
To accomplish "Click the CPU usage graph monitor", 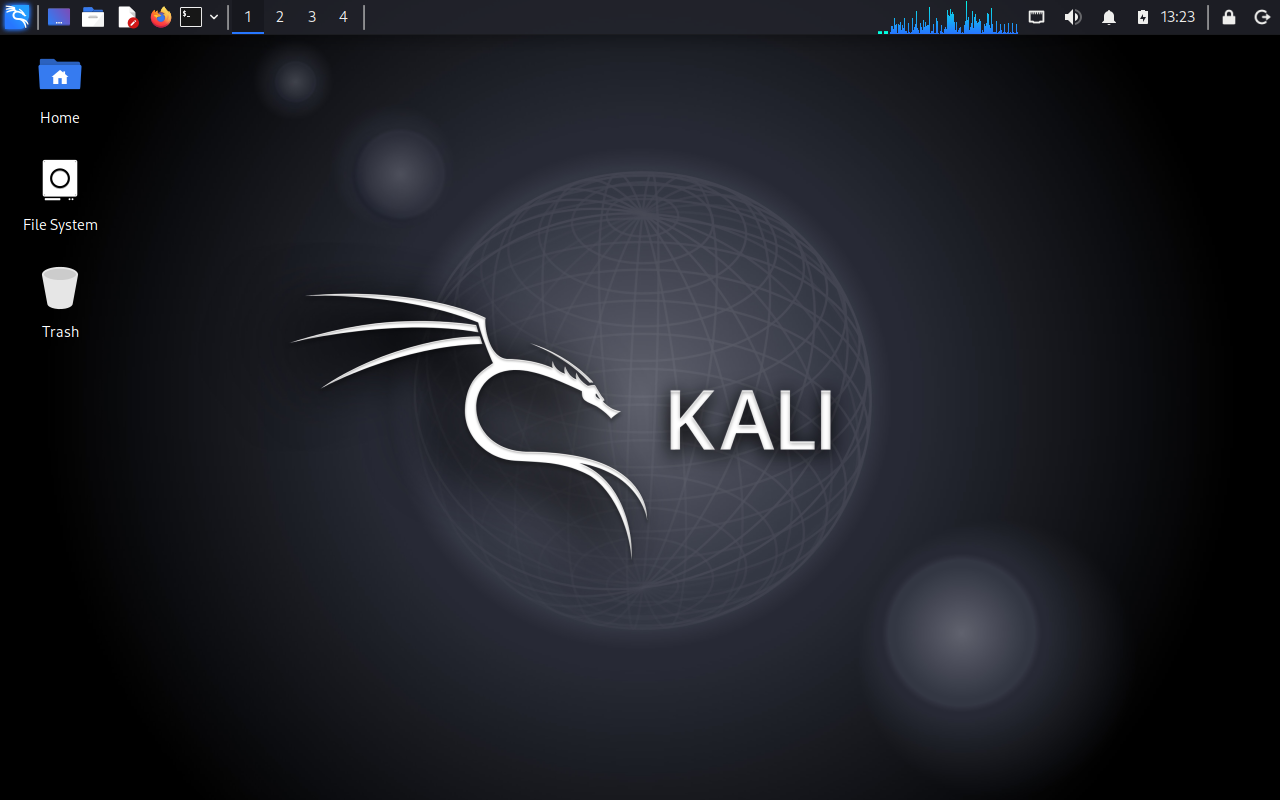I will pos(948,17).
